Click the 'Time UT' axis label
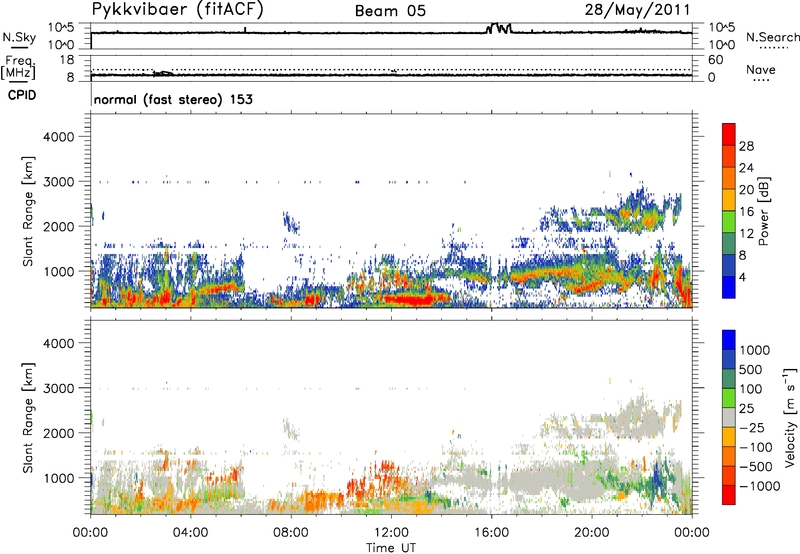Screen dimensions: 800x554 391,548
